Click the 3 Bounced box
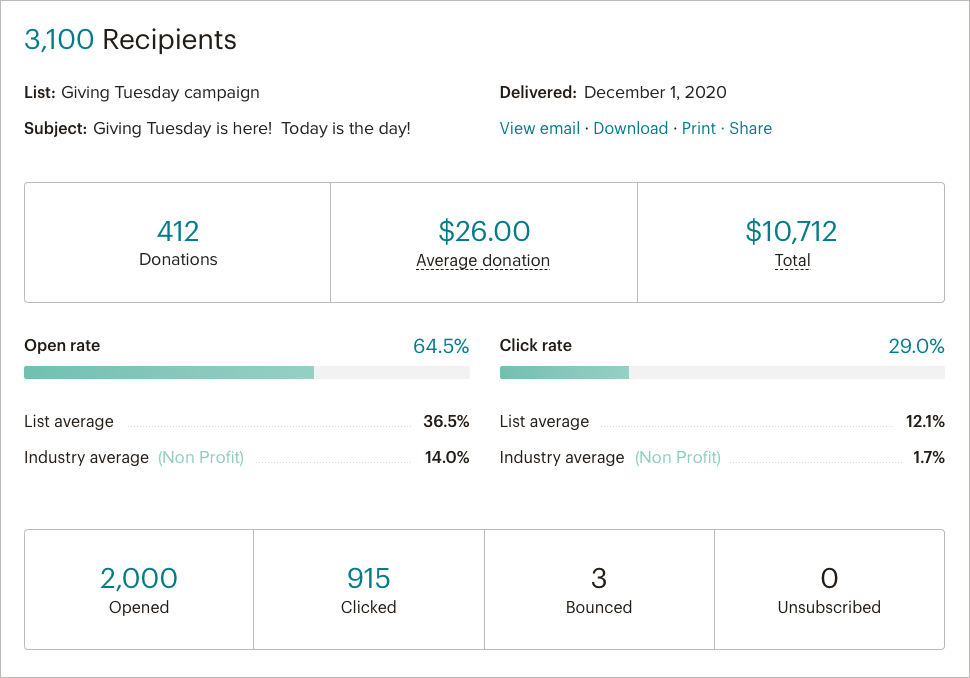The width and height of the screenshot is (970, 678). click(599, 589)
